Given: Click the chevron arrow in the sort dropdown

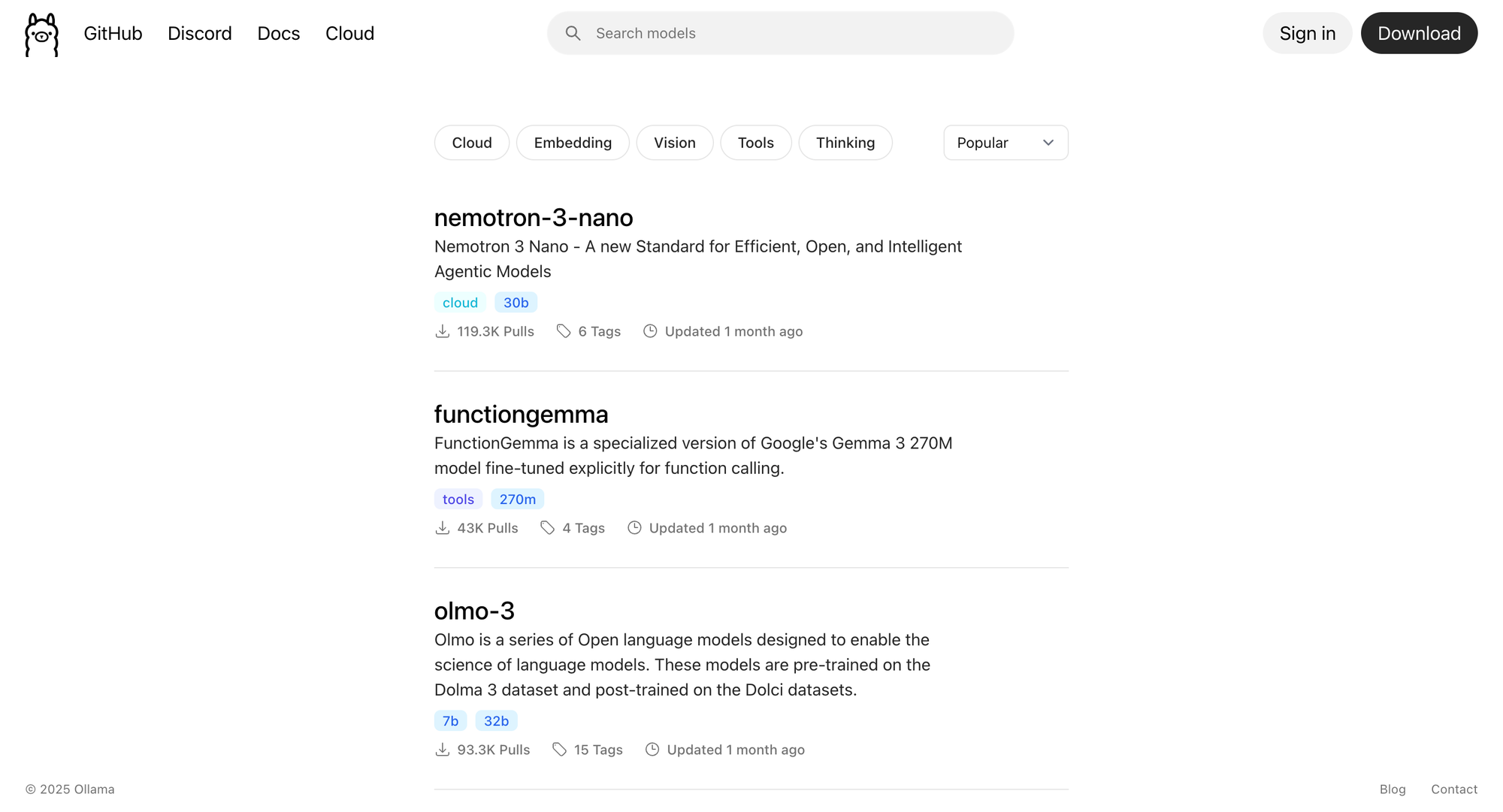Looking at the screenshot, I should pyautogui.click(x=1048, y=143).
